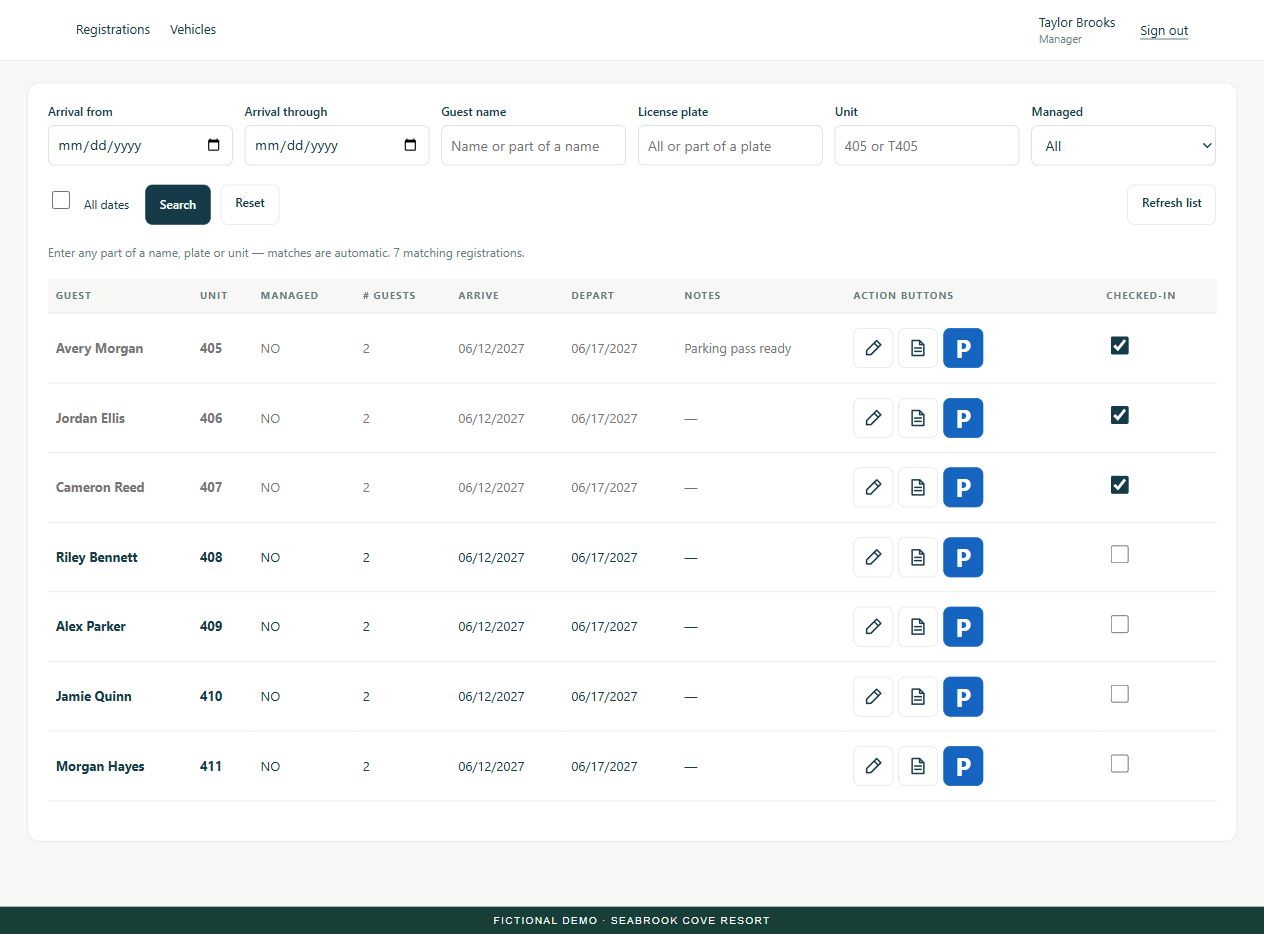
Task: Open document icon in Morgan Hayes row
Action: pyautogui.click(x=918, y=766)
